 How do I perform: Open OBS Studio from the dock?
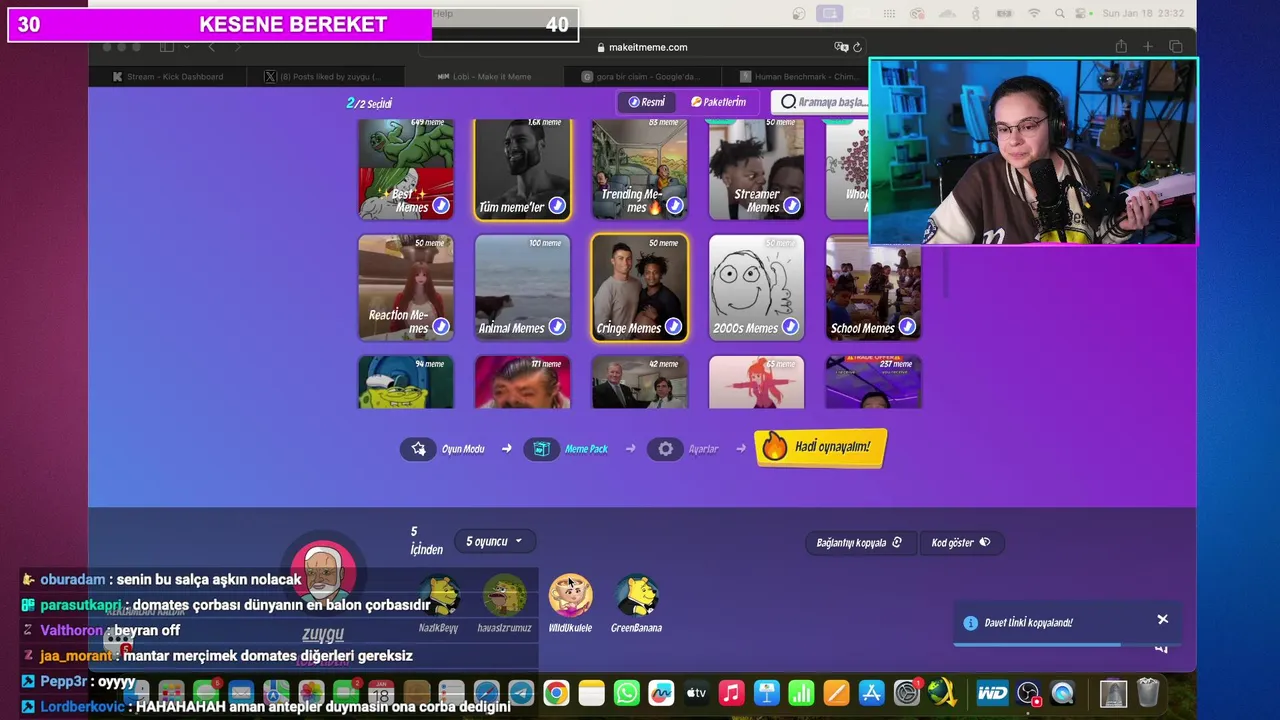(1027, 693)
